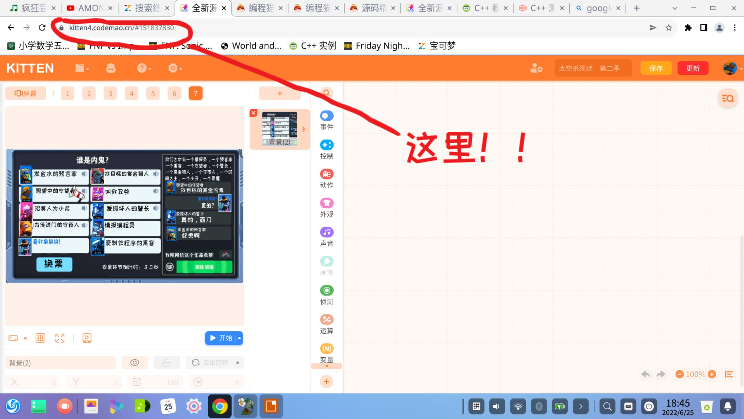Click the red 更新 update button
This screenshot has height=419, width=744.
[693, 68]
